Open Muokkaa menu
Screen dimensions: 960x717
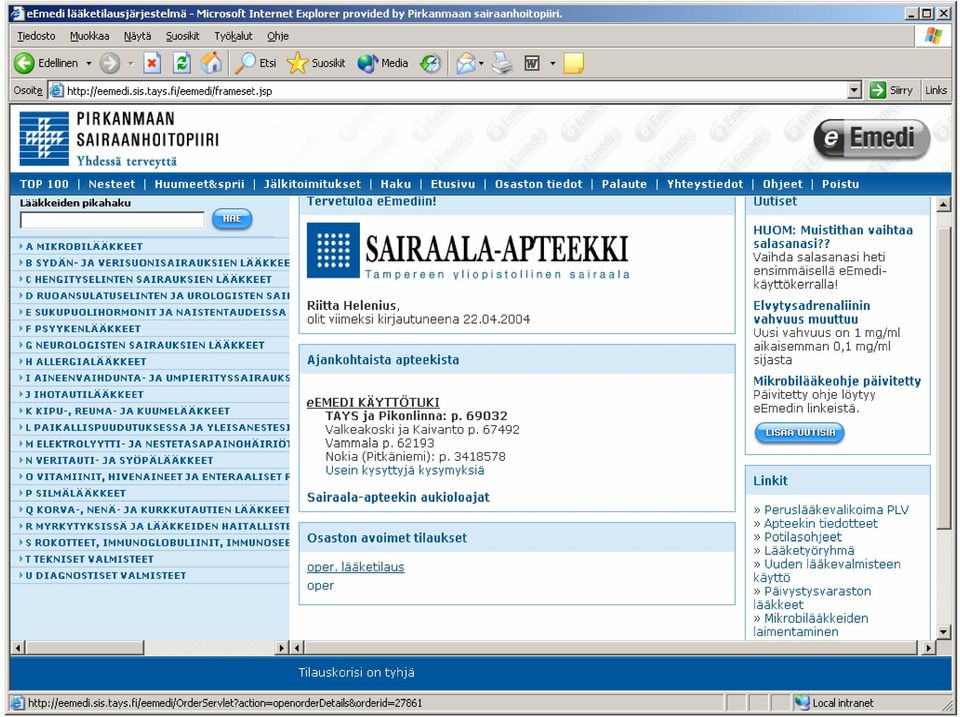(89, 36)
